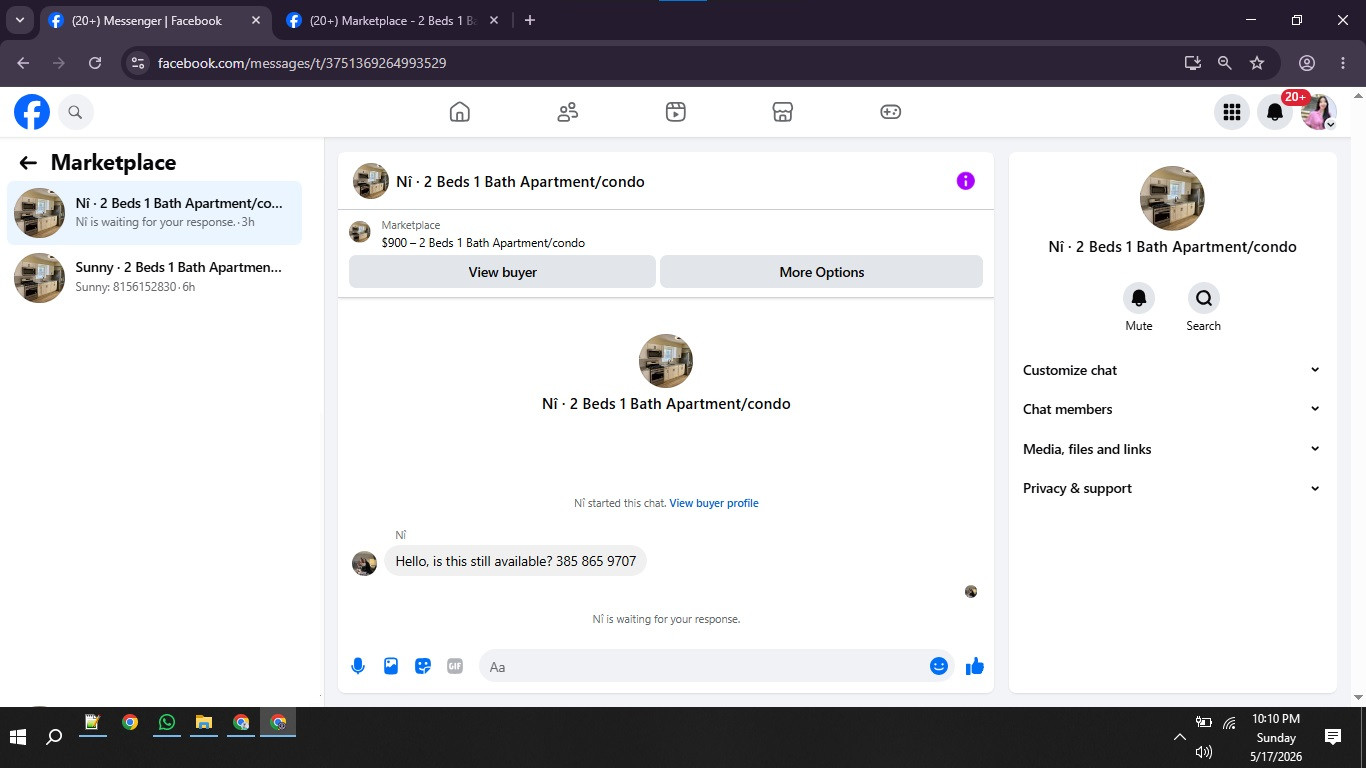Click the More Options button
This screenshot has width=1366, height=768.
click(821, 272)
